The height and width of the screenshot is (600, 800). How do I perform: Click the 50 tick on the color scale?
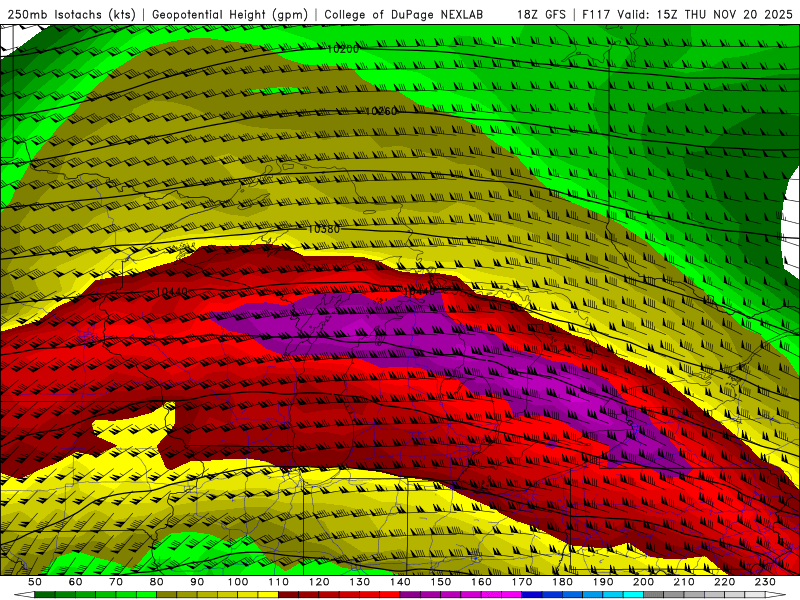(x=35, y=582)
